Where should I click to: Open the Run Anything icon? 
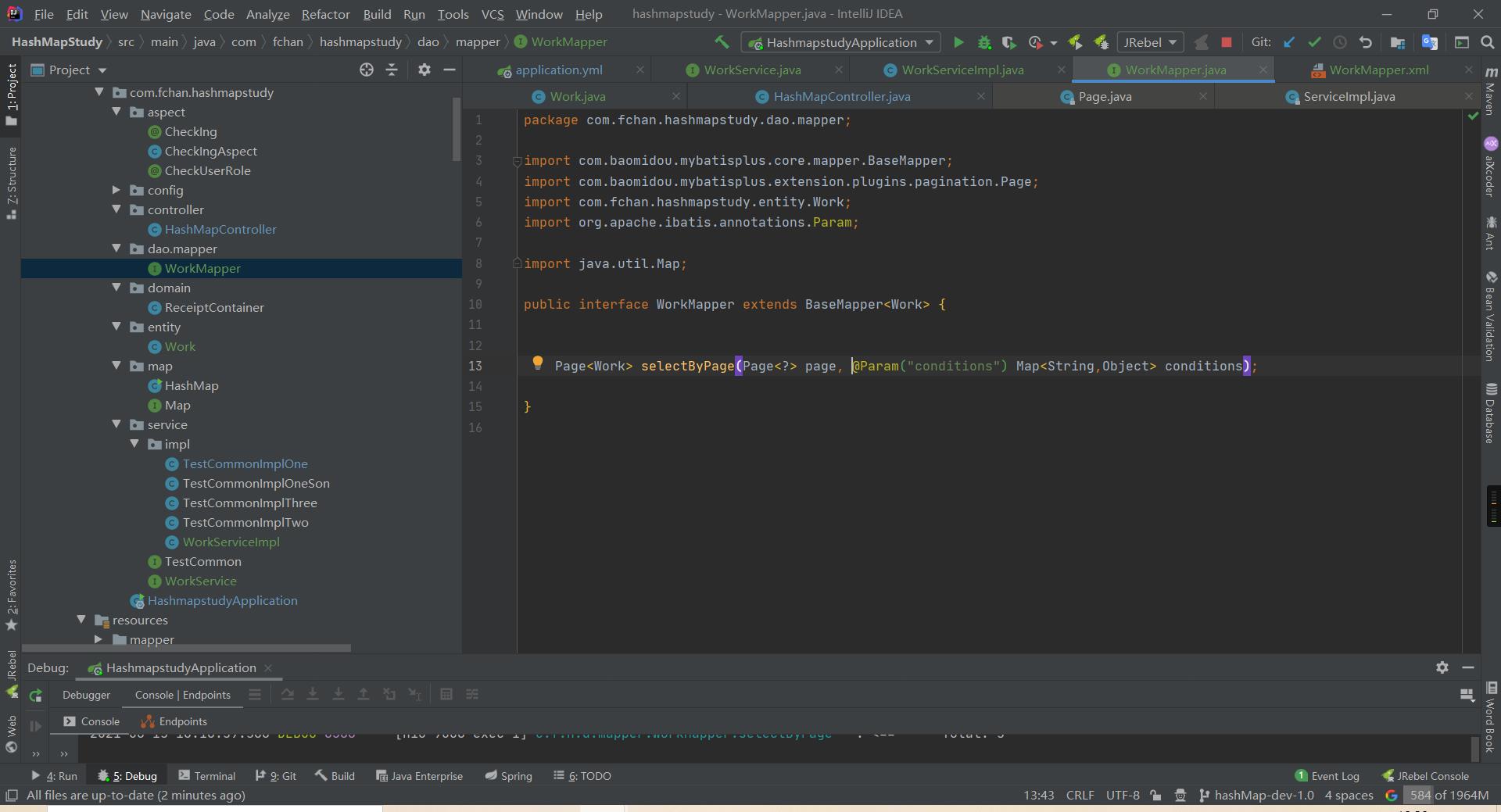coord(1462,42)
